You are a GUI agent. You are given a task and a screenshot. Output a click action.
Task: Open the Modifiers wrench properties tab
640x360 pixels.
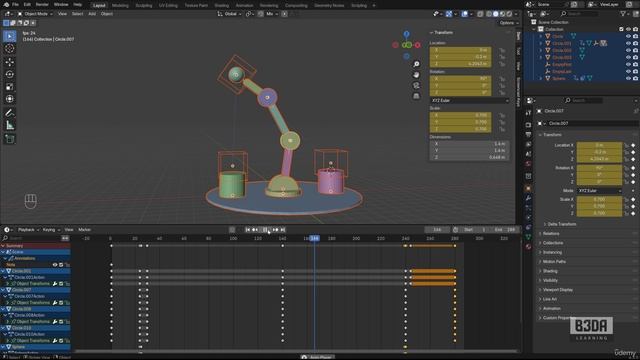point(528,198)
